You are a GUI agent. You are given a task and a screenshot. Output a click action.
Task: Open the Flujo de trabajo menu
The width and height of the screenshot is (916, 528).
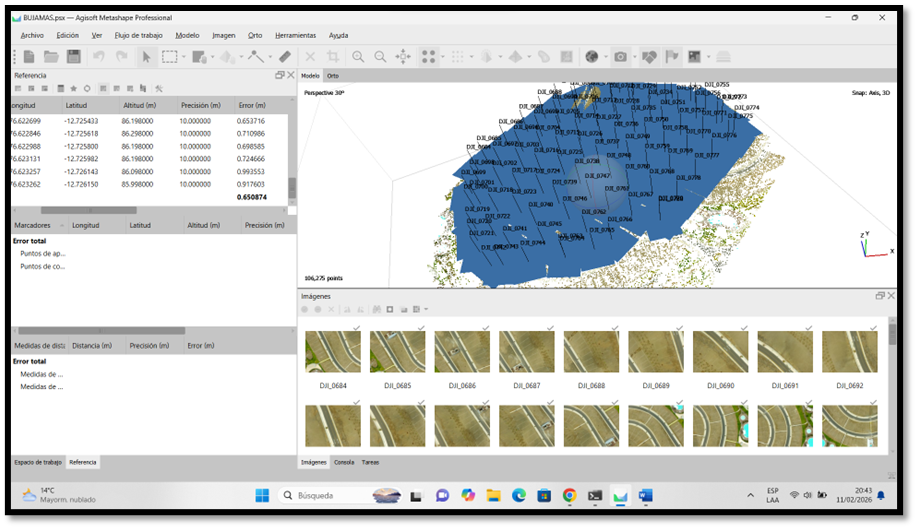[x=138, y=36]
